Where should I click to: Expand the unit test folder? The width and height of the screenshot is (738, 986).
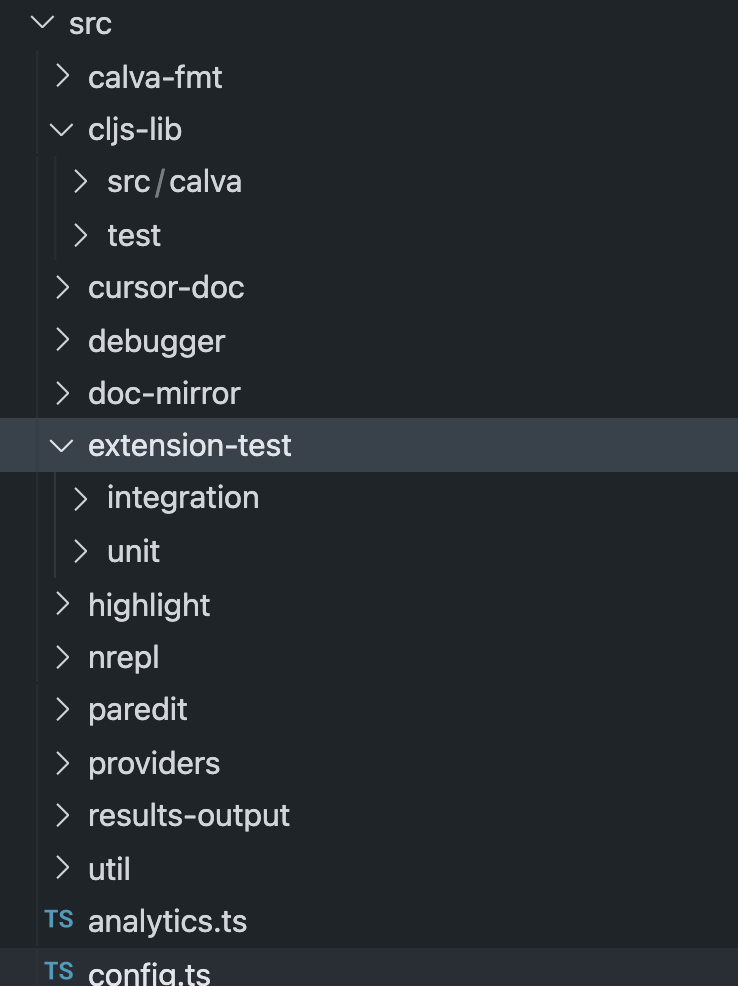(x=133, y=551)
